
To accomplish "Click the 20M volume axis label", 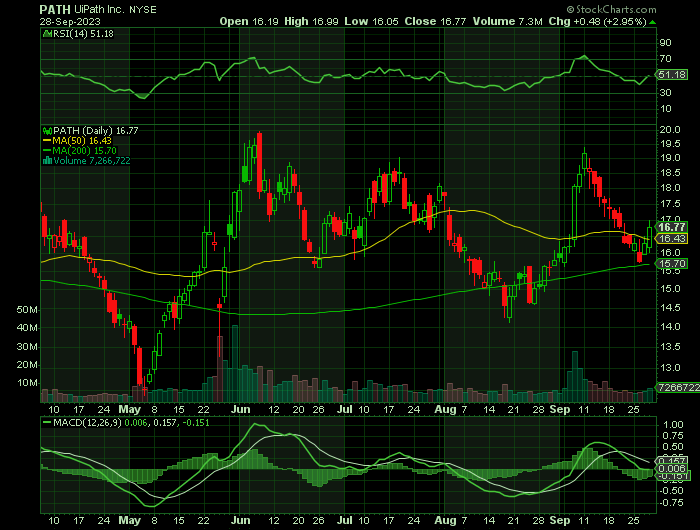I will 27,365.
